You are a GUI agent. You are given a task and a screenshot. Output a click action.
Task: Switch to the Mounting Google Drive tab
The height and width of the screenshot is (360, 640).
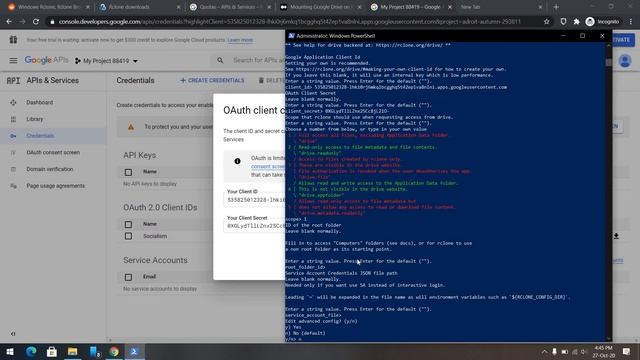pos(321,7)
